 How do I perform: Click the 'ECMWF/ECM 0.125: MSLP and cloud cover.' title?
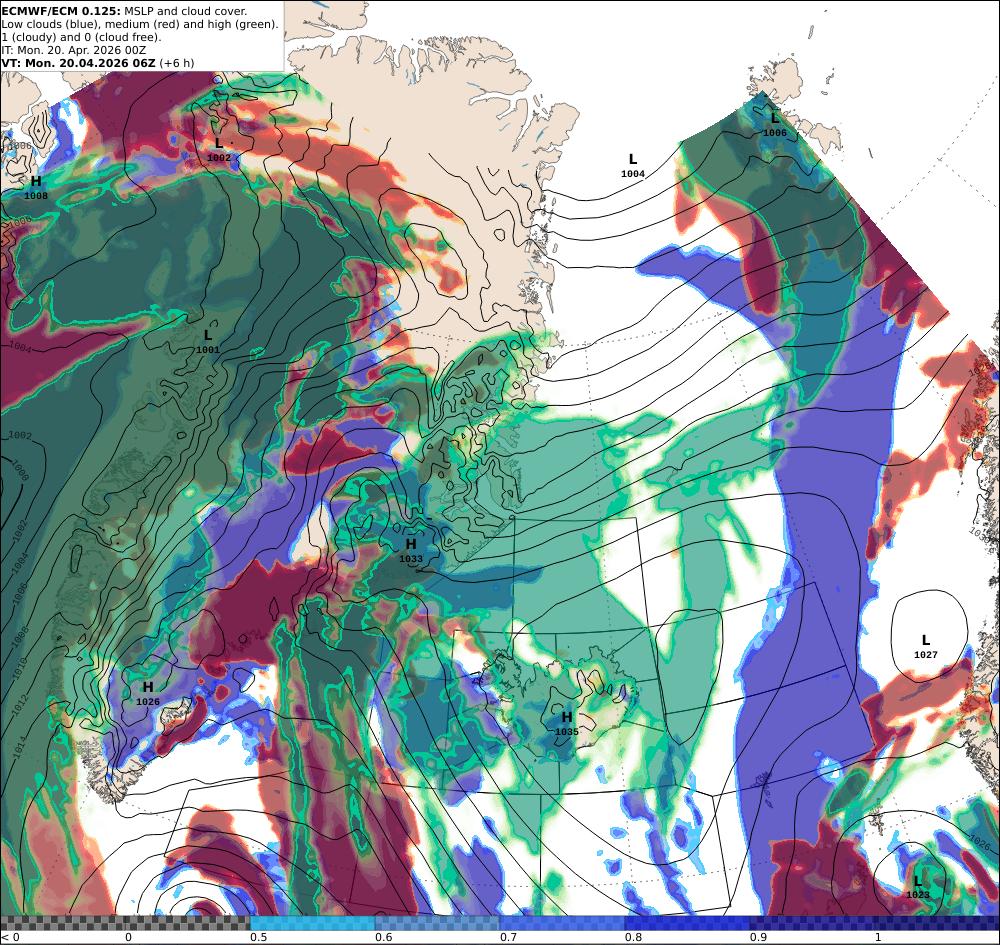pyautogui.click(x=124, y=11)
